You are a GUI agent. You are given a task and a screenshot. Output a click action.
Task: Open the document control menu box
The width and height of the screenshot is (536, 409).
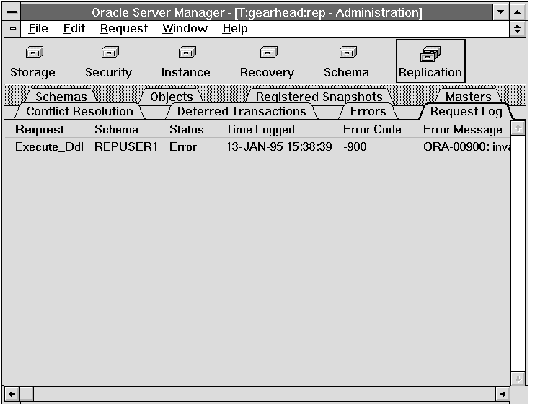click(12, 29)
